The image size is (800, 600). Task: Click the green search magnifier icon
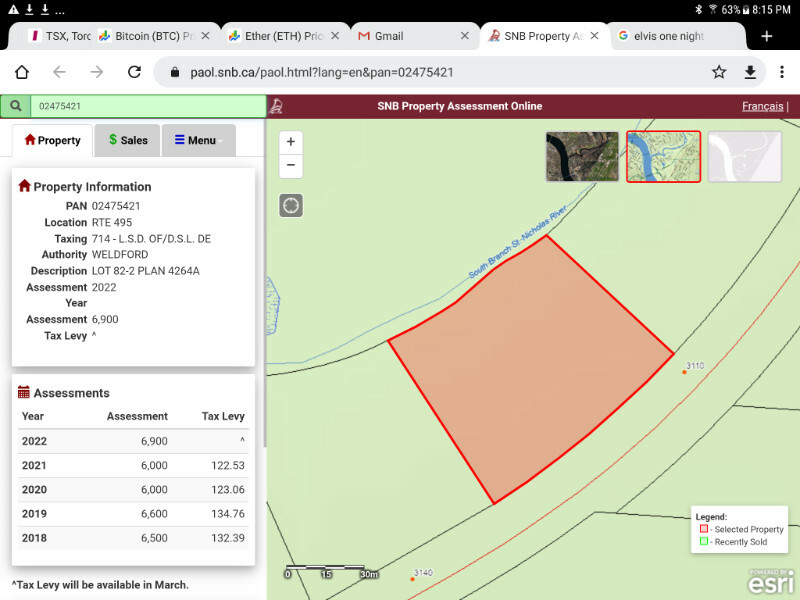pos(16,106)
